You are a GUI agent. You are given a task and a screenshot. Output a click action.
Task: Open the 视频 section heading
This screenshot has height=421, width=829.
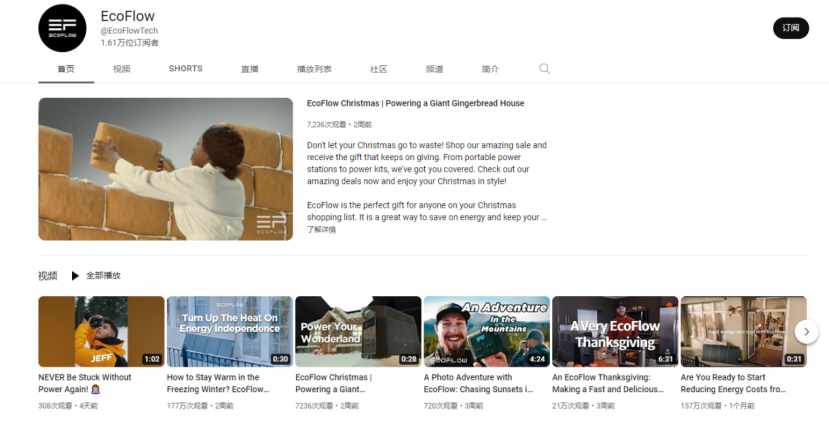click(x=48, y=276)
